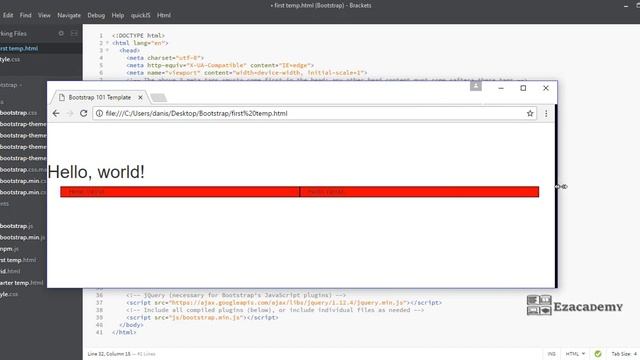Click the js/bootstrap.min.js script source line 39
640x360 pixels.
pyautogui.click(x=206, y=317)
